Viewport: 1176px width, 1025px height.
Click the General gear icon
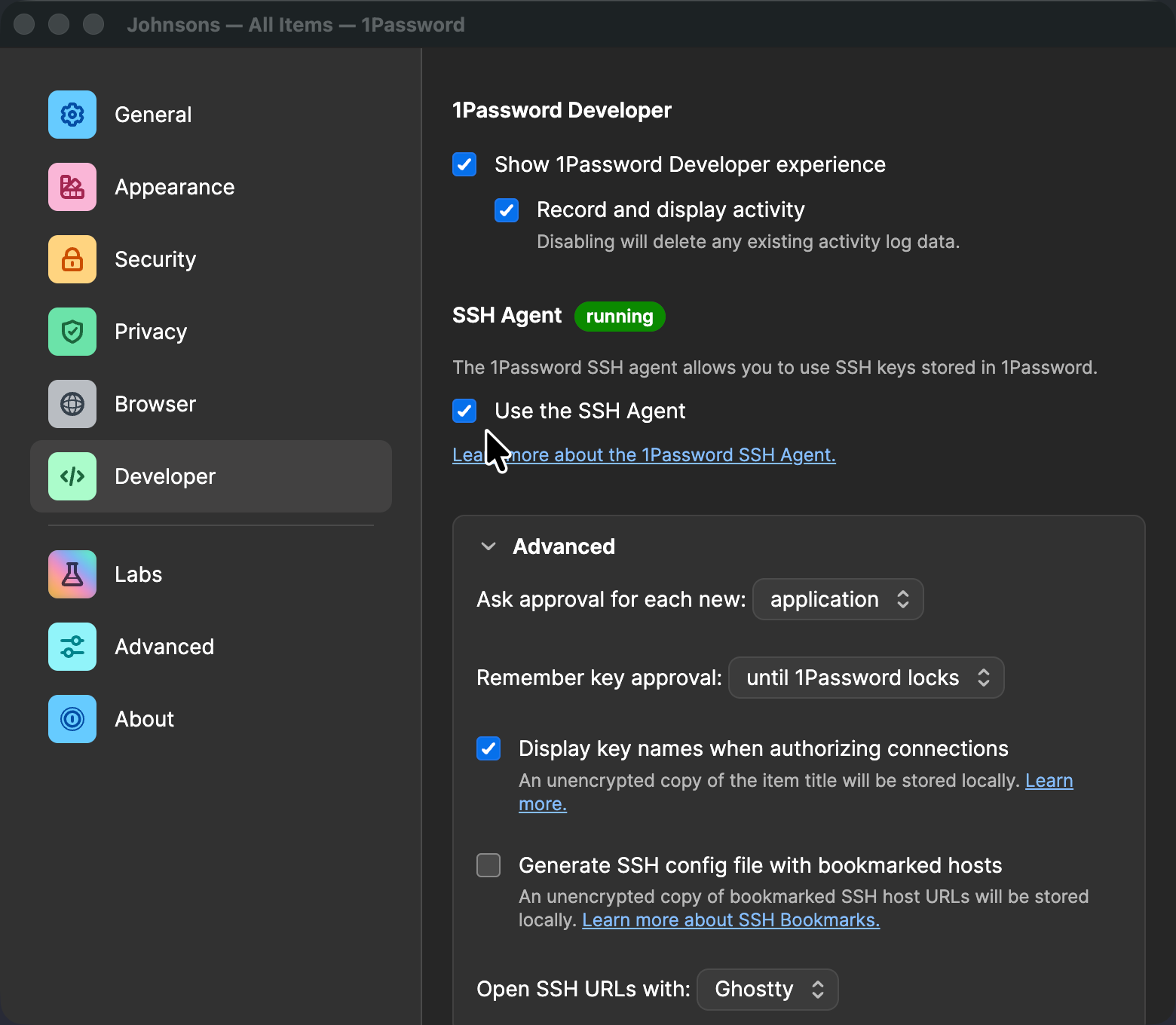pos(72,115)
